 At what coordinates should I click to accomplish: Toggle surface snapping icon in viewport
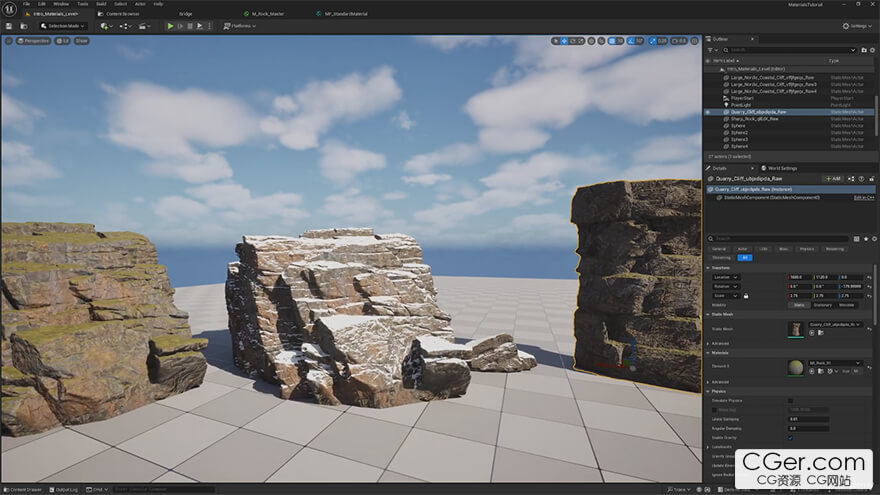601,41
